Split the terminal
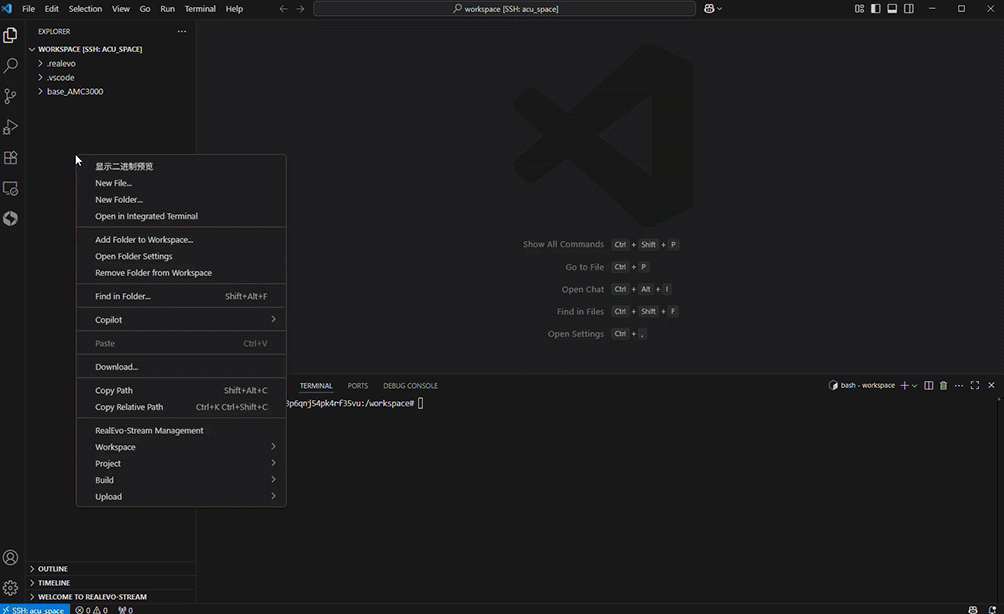This screenshot has height=614, width=1004. click(928, 385)
